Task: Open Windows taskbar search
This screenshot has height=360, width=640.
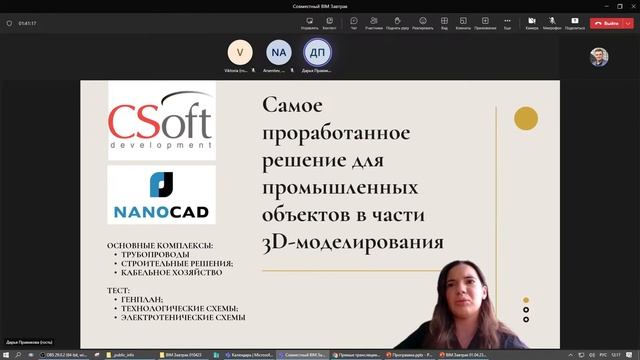Action: [18, 355]
